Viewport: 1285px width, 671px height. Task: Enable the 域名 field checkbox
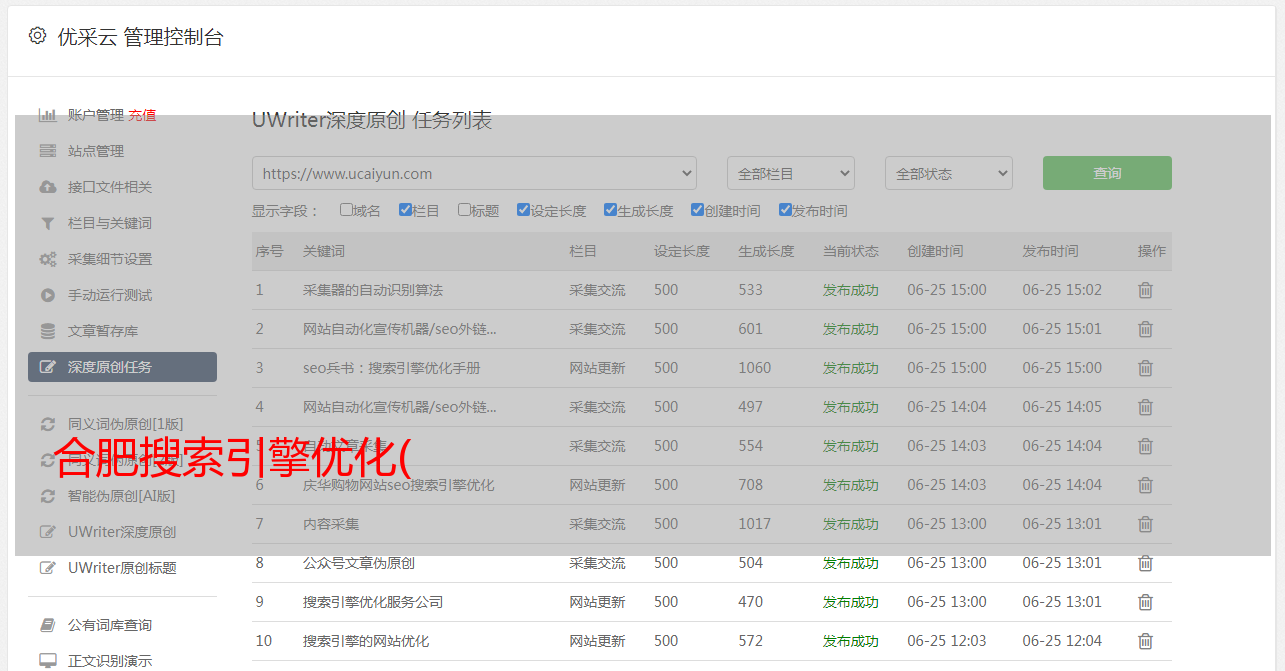(x=346, y=210)
